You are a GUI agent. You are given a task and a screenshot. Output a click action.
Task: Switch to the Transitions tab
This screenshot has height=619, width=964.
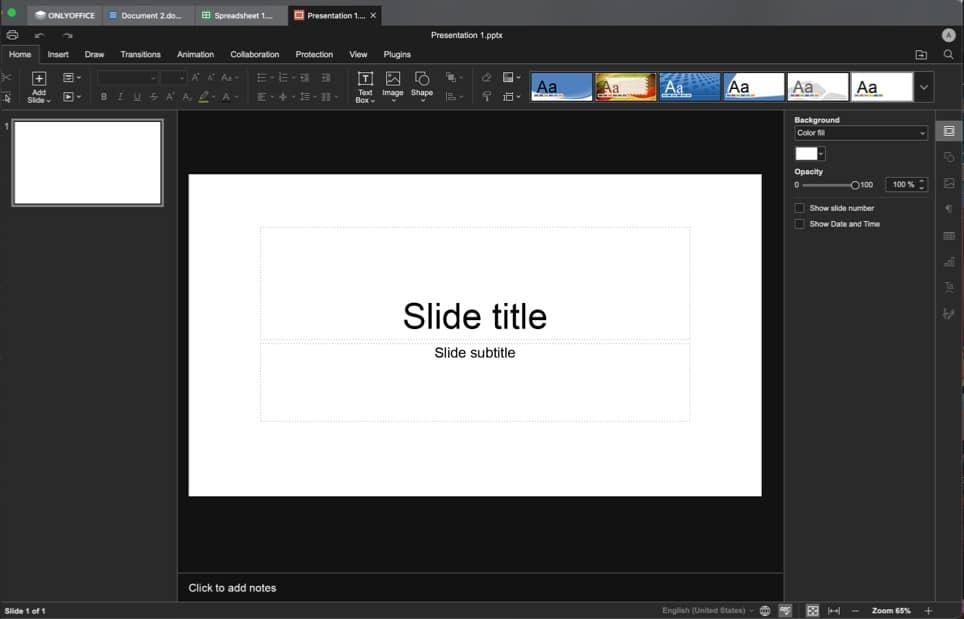[x=140, y=55]
